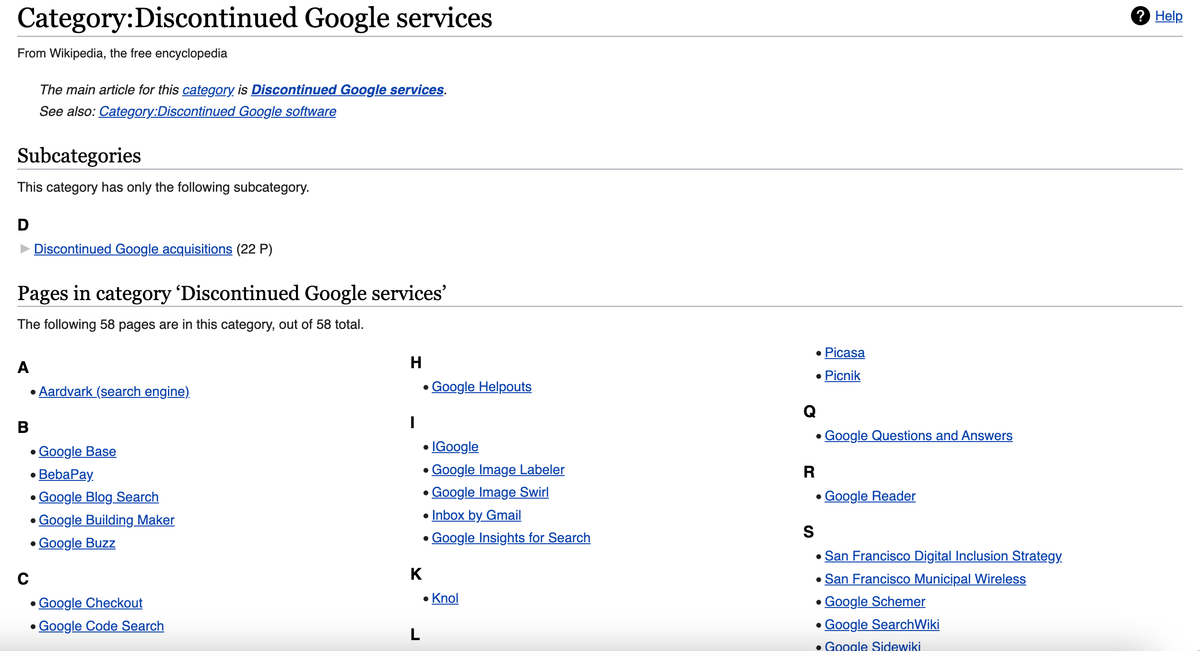Open the main article Discontinued Google services
The width and height of the screenshot is (1200, 651).
coord(347,89)
